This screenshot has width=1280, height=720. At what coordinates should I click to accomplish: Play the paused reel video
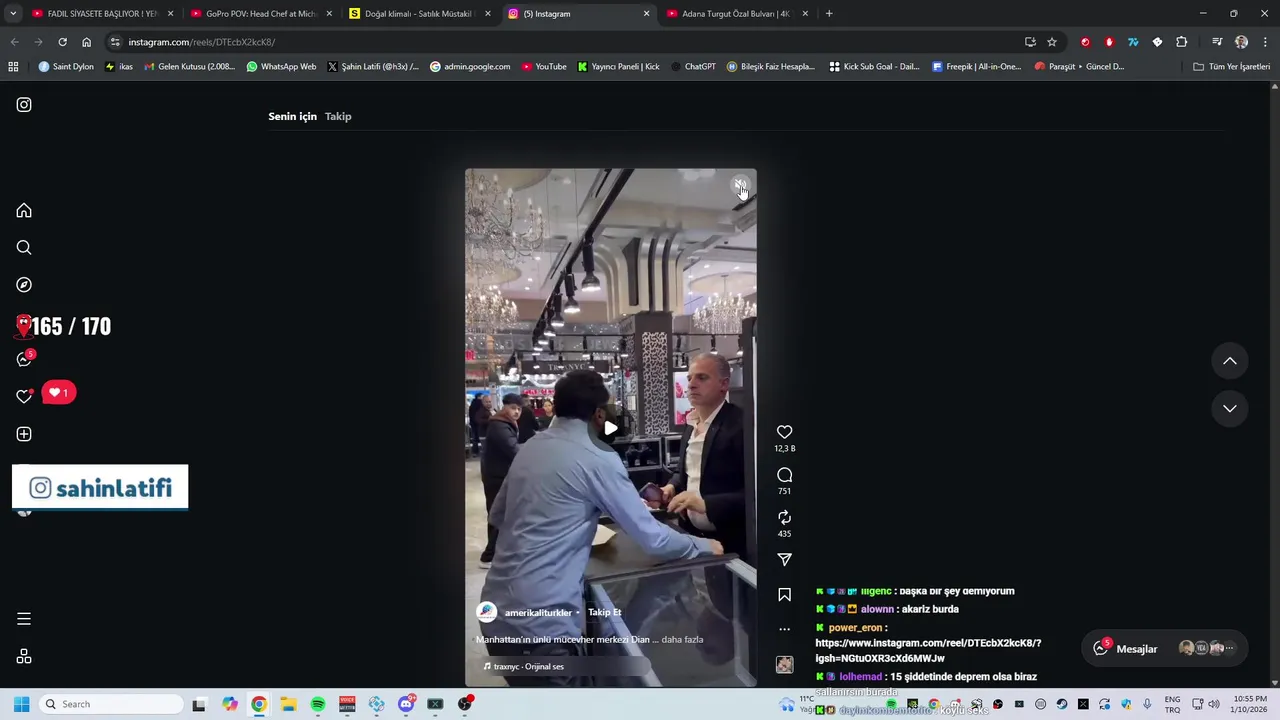tap(610, 428)
